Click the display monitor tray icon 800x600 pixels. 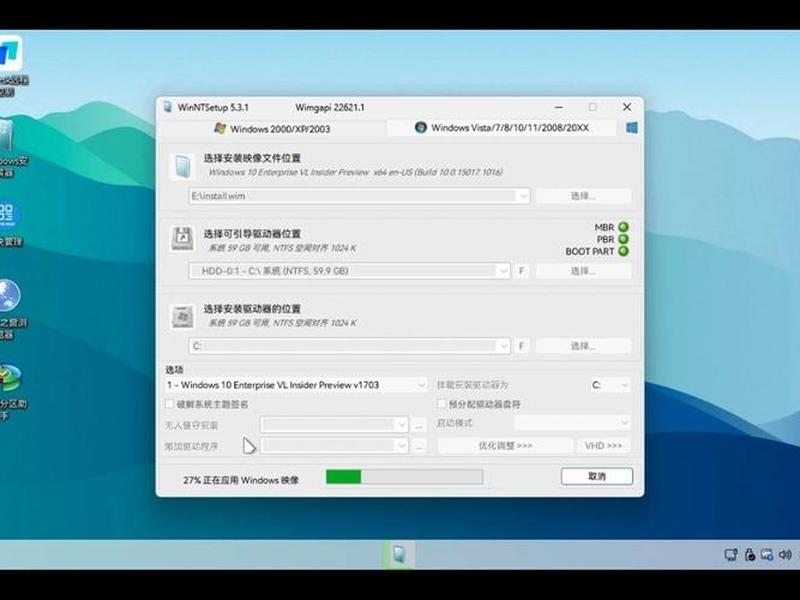pos(767,555)
